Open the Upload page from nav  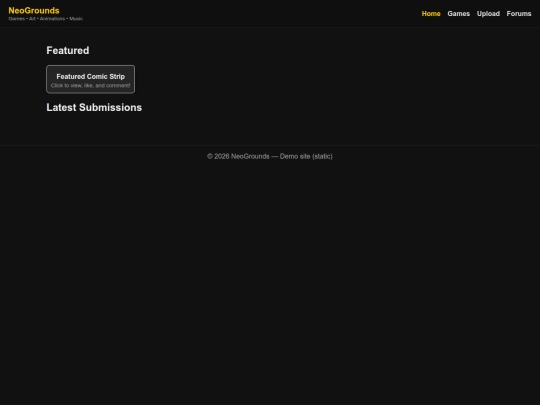click(488, 14)
